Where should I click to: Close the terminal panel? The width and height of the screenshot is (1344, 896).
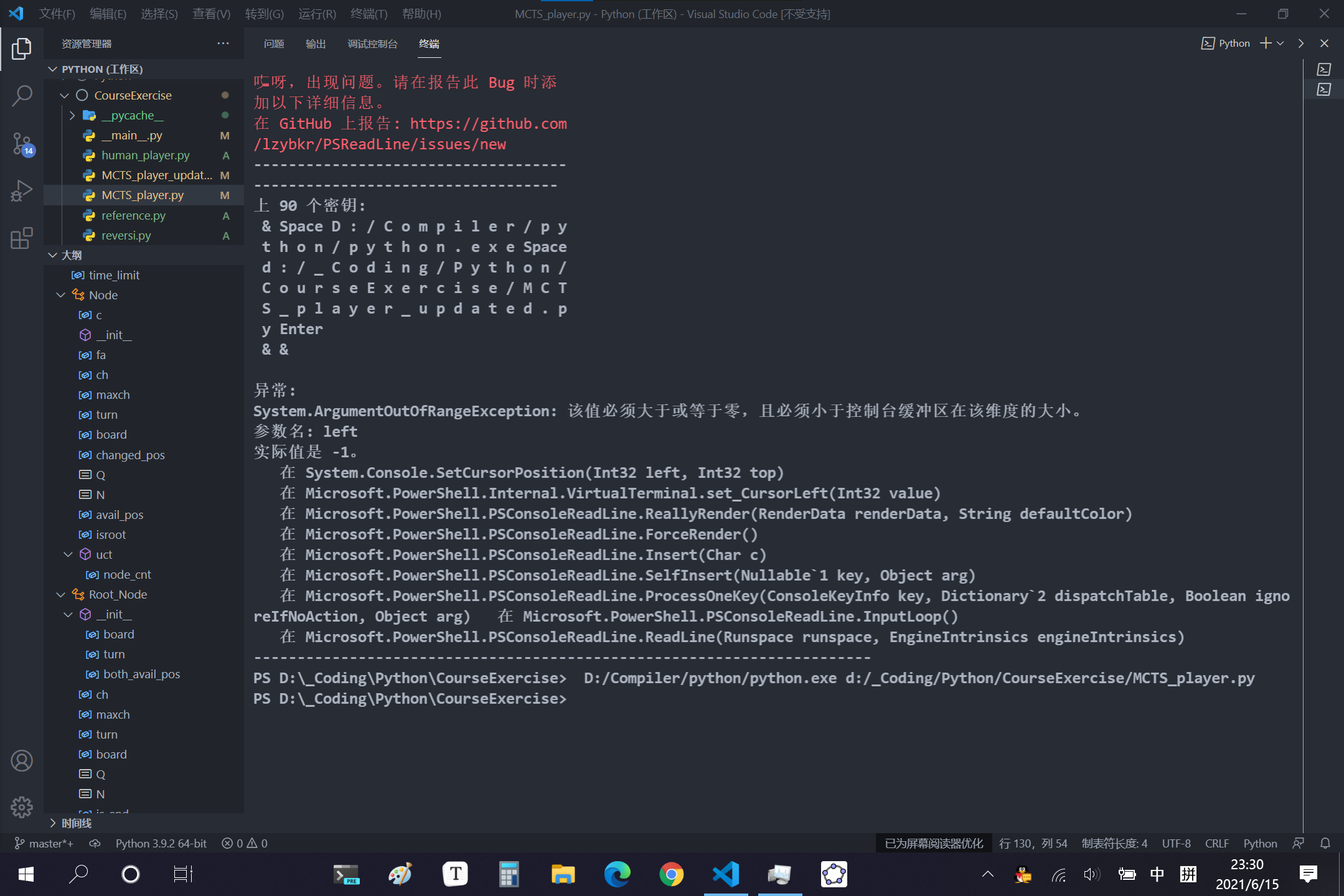(x=1324, y=43)
